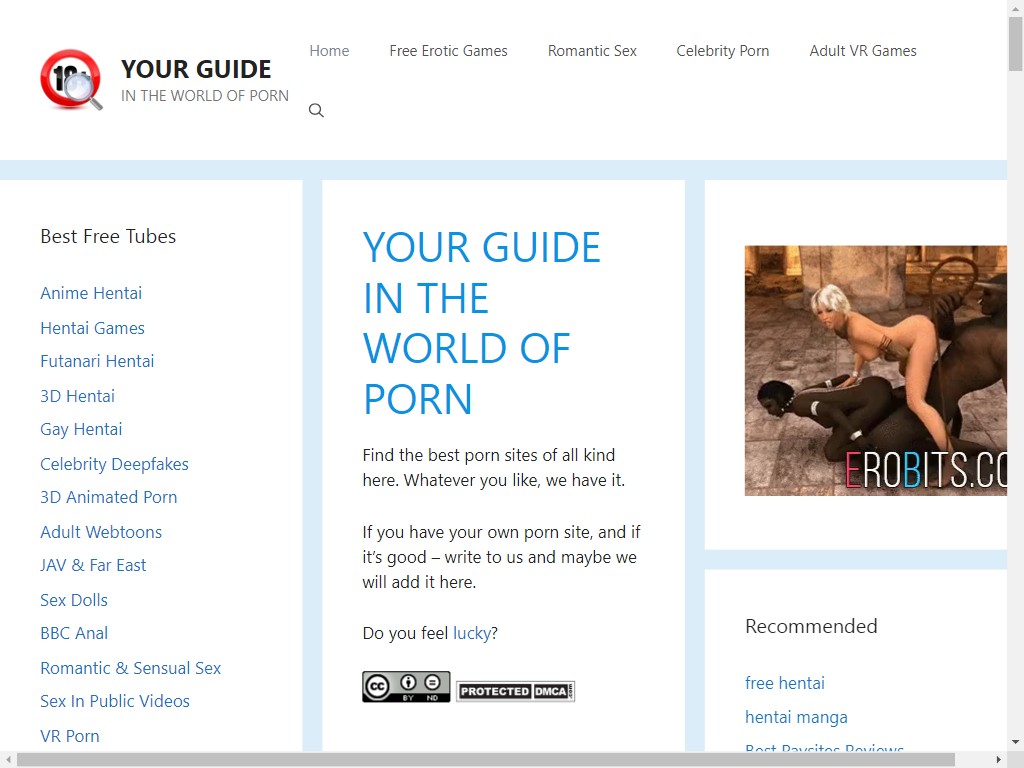This screenshot has width=1024, height=768.
Task: Click the horizontal scrollbar thumb
Action: coord(487,760)
